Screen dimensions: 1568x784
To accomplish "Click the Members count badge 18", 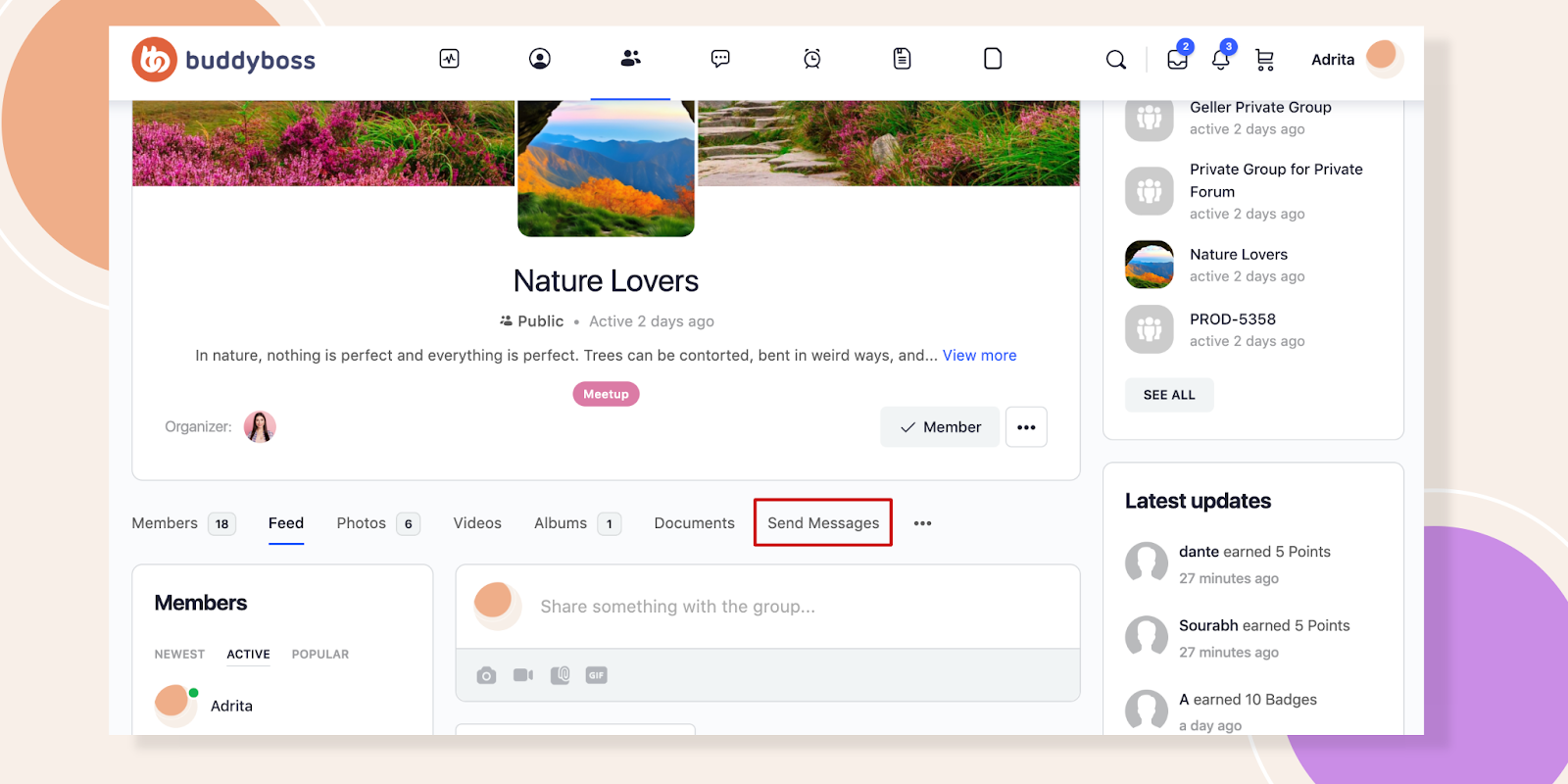I will [222, 524].
